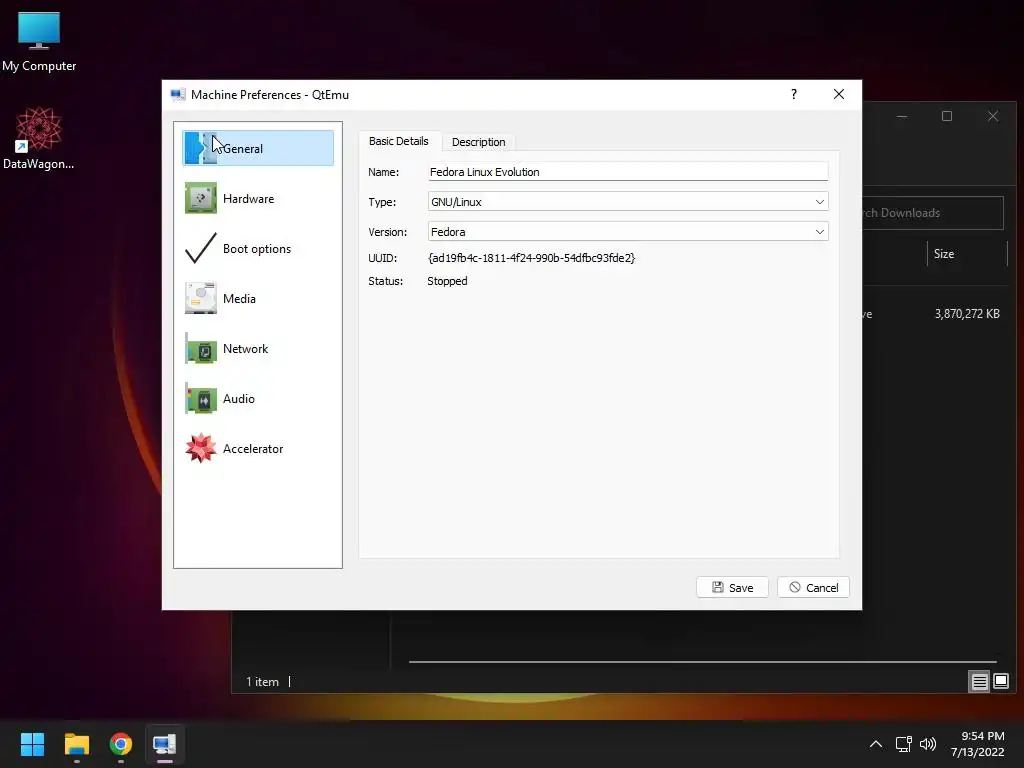1024x768 pixels.
Task: Switch Explorer to large icons view
Action: point(1000,682)
